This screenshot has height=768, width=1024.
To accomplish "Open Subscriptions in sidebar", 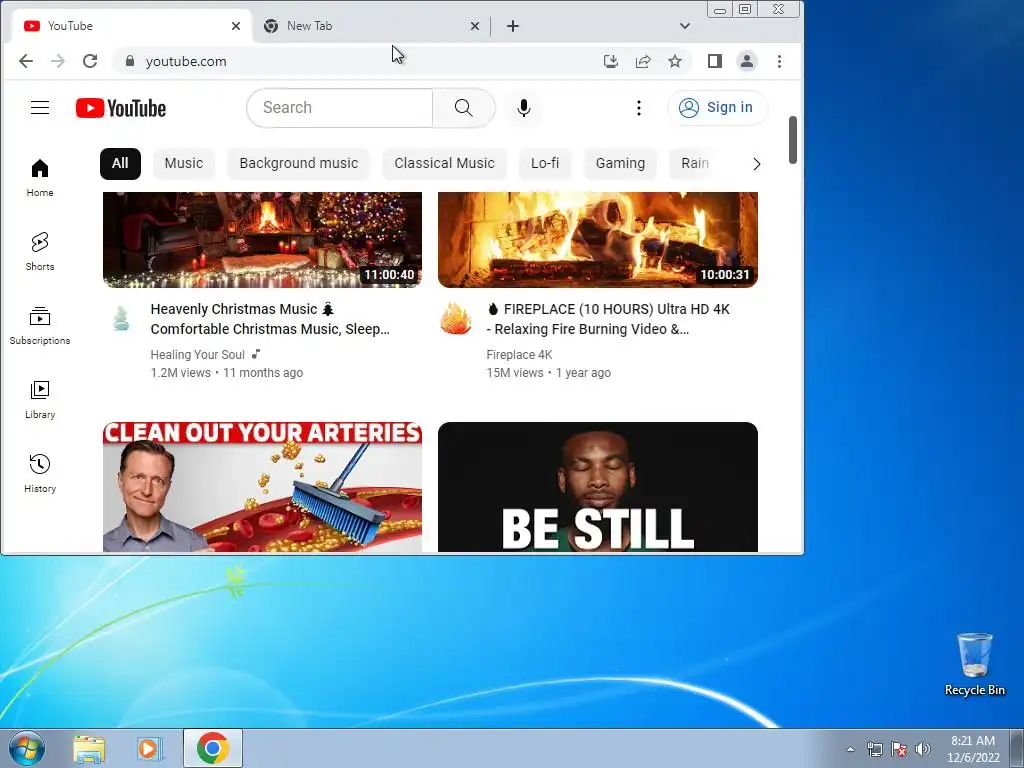I will (x=40, y=325).
